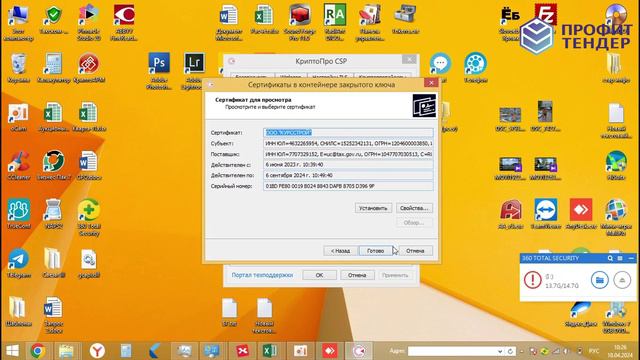Open the AnyDesk desktop shortcut
Screen dimensions: 640x360
coord(581,214)
